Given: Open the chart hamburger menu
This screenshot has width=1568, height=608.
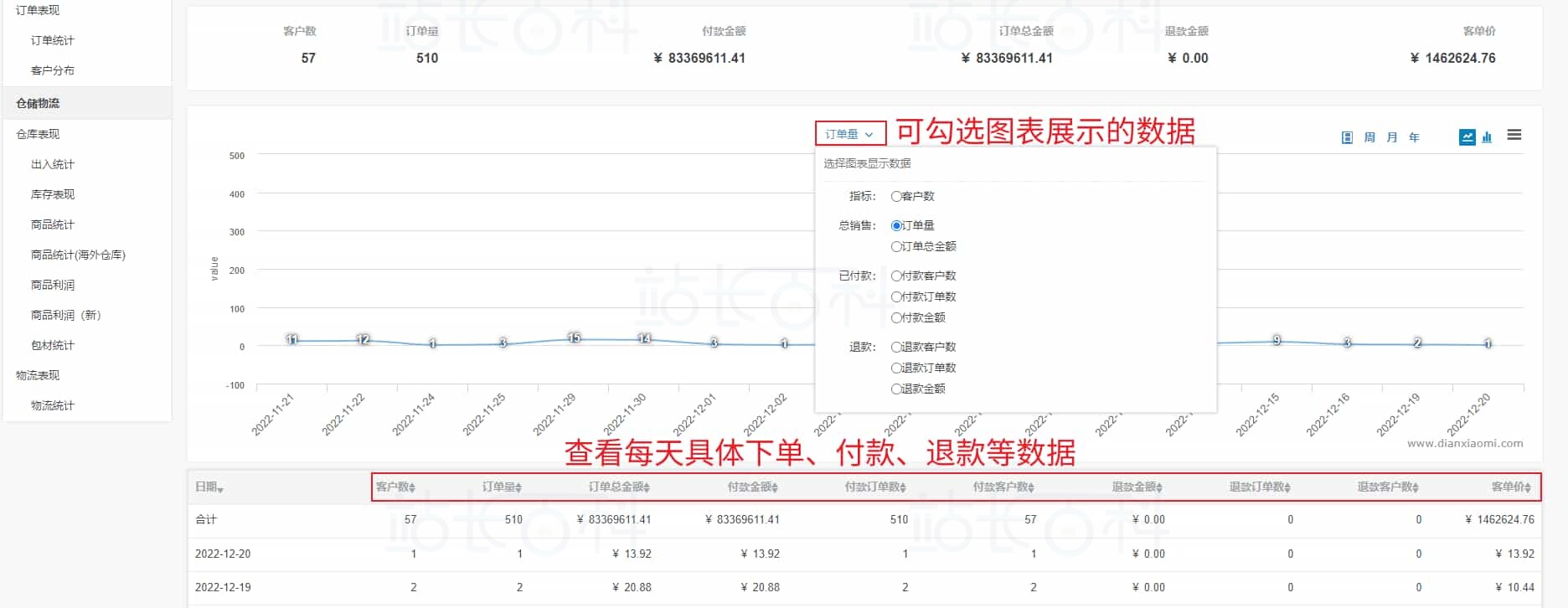Looking at the screenshot, I should [1514, 136].
